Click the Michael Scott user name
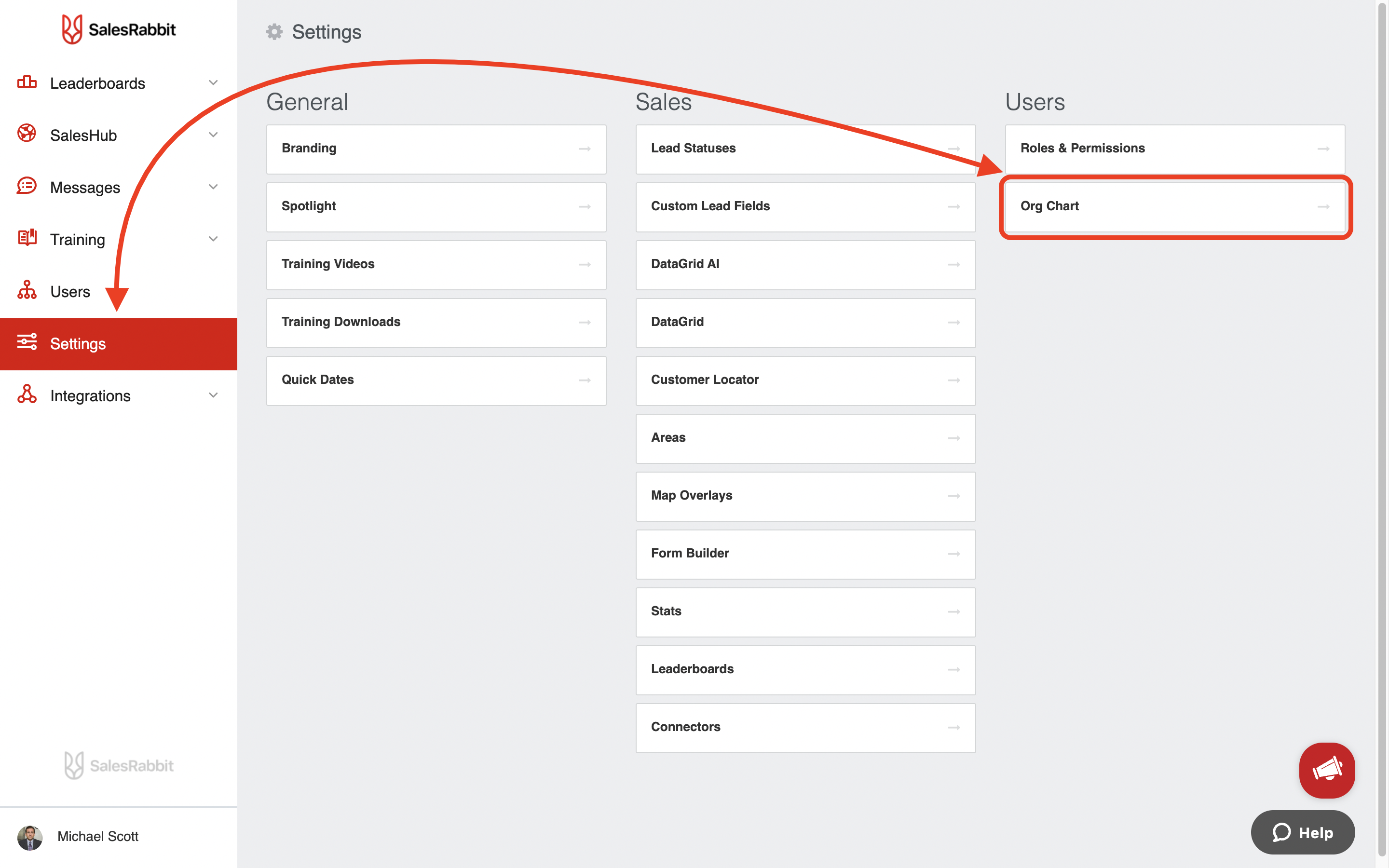This screenshot has height=868, width=1389. [x=97, y=837]
